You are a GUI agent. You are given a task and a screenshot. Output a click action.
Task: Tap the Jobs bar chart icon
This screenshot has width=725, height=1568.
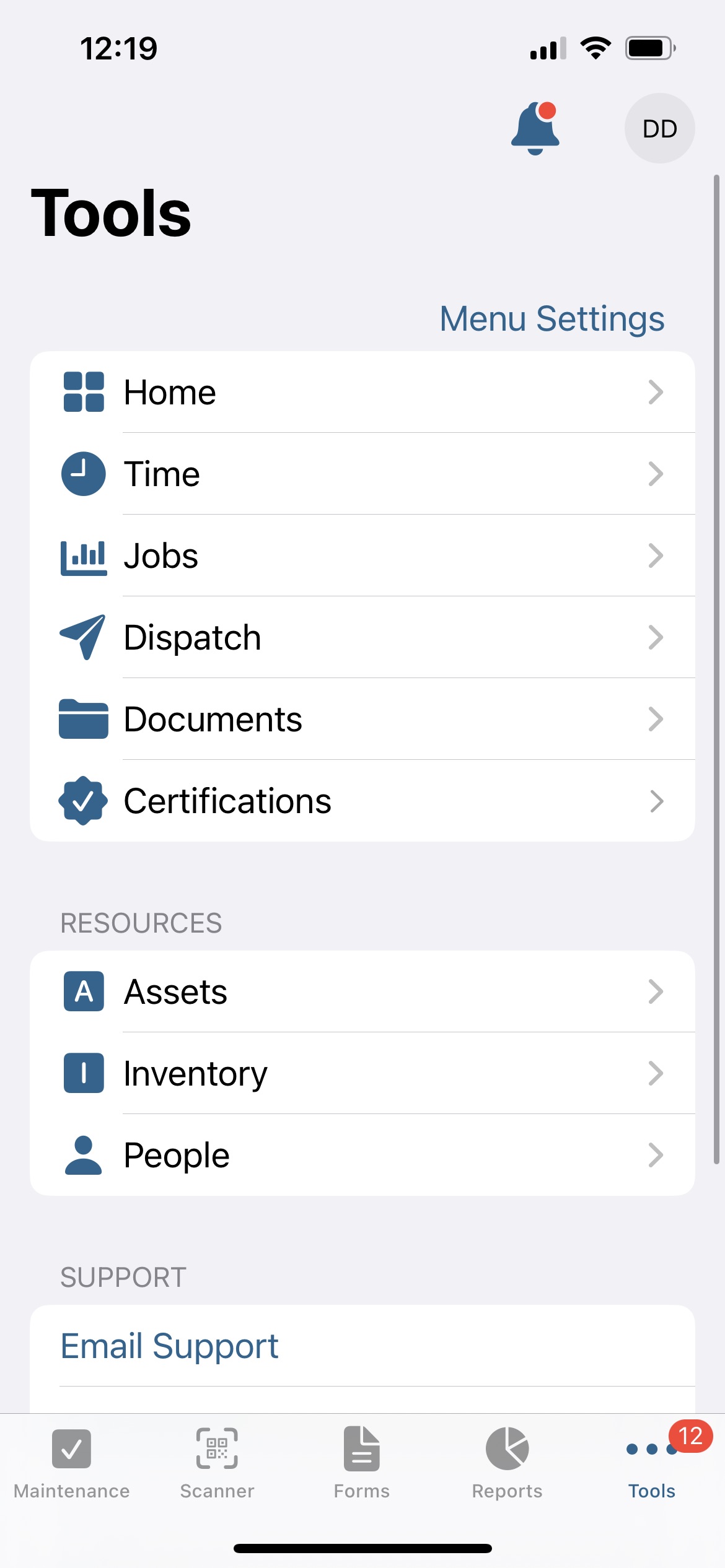pyautogui.click(x=84, y=557)
